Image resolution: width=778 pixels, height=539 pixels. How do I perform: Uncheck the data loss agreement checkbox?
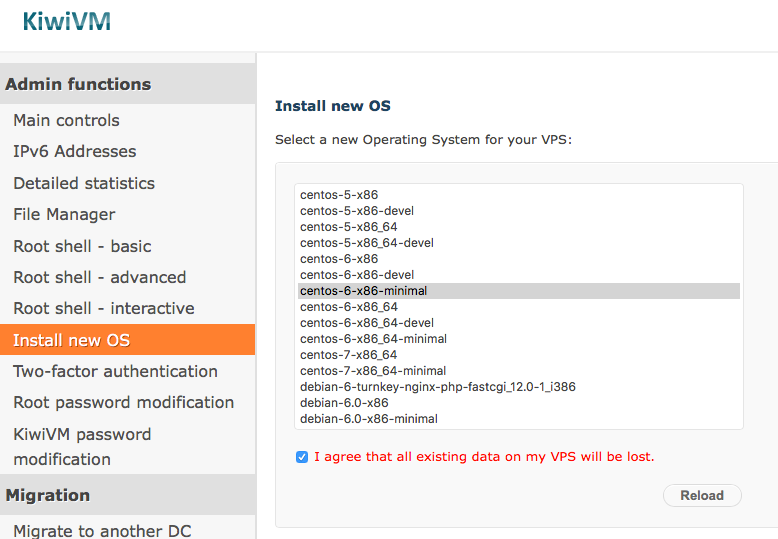(302, 457)
